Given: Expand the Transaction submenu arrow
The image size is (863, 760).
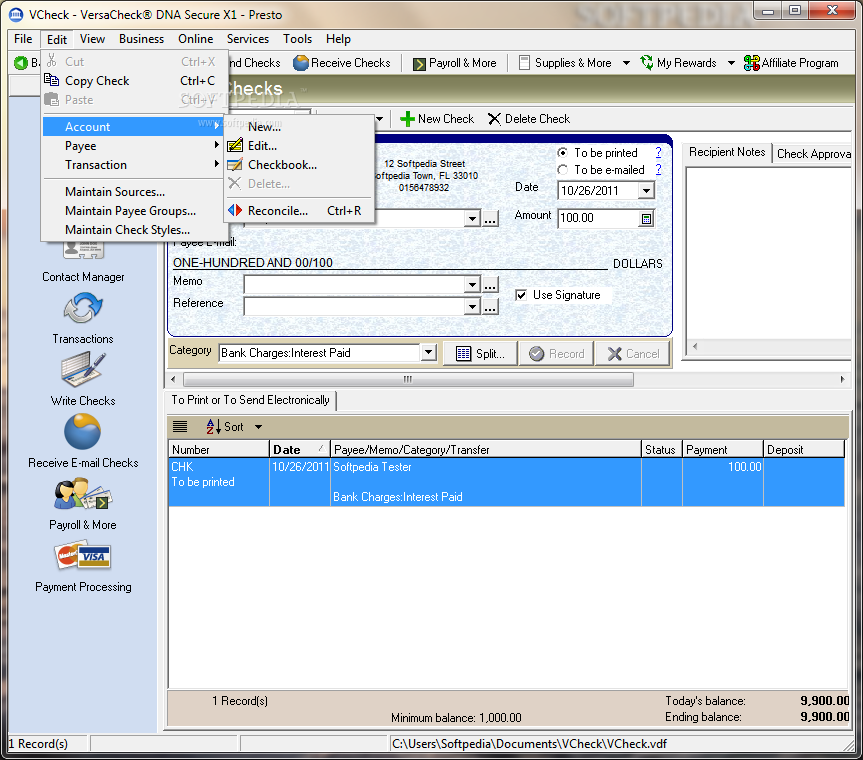Looking at the screenshot, I should (216, 163).
